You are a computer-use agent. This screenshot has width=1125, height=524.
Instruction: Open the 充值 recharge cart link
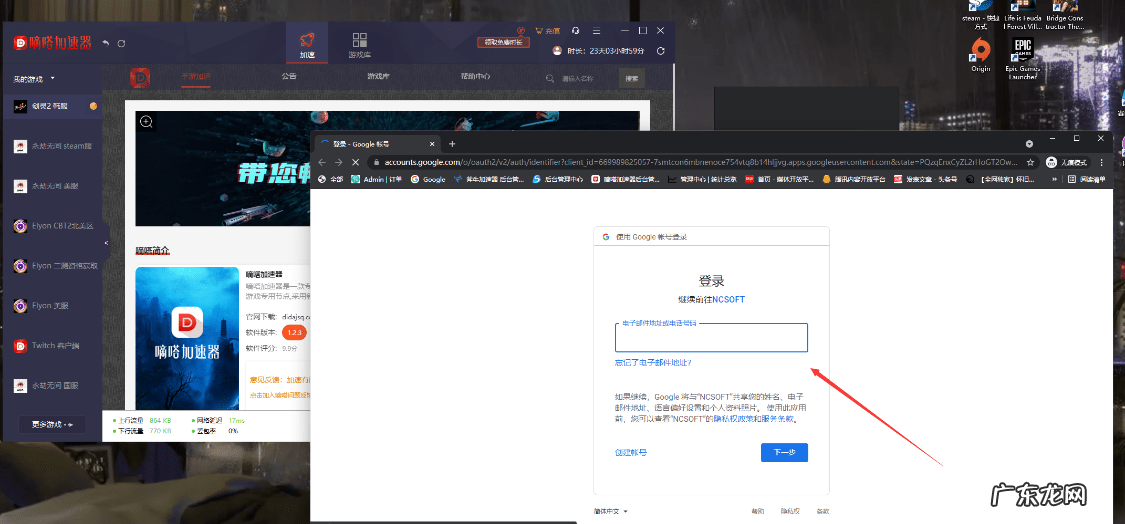click(547, 31)
